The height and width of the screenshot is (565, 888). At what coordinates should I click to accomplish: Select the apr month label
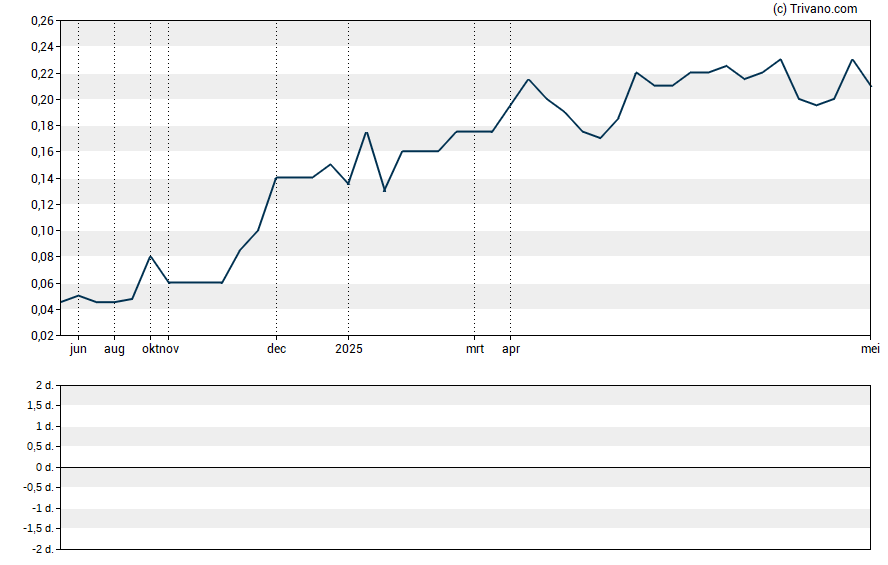[511, 349]
